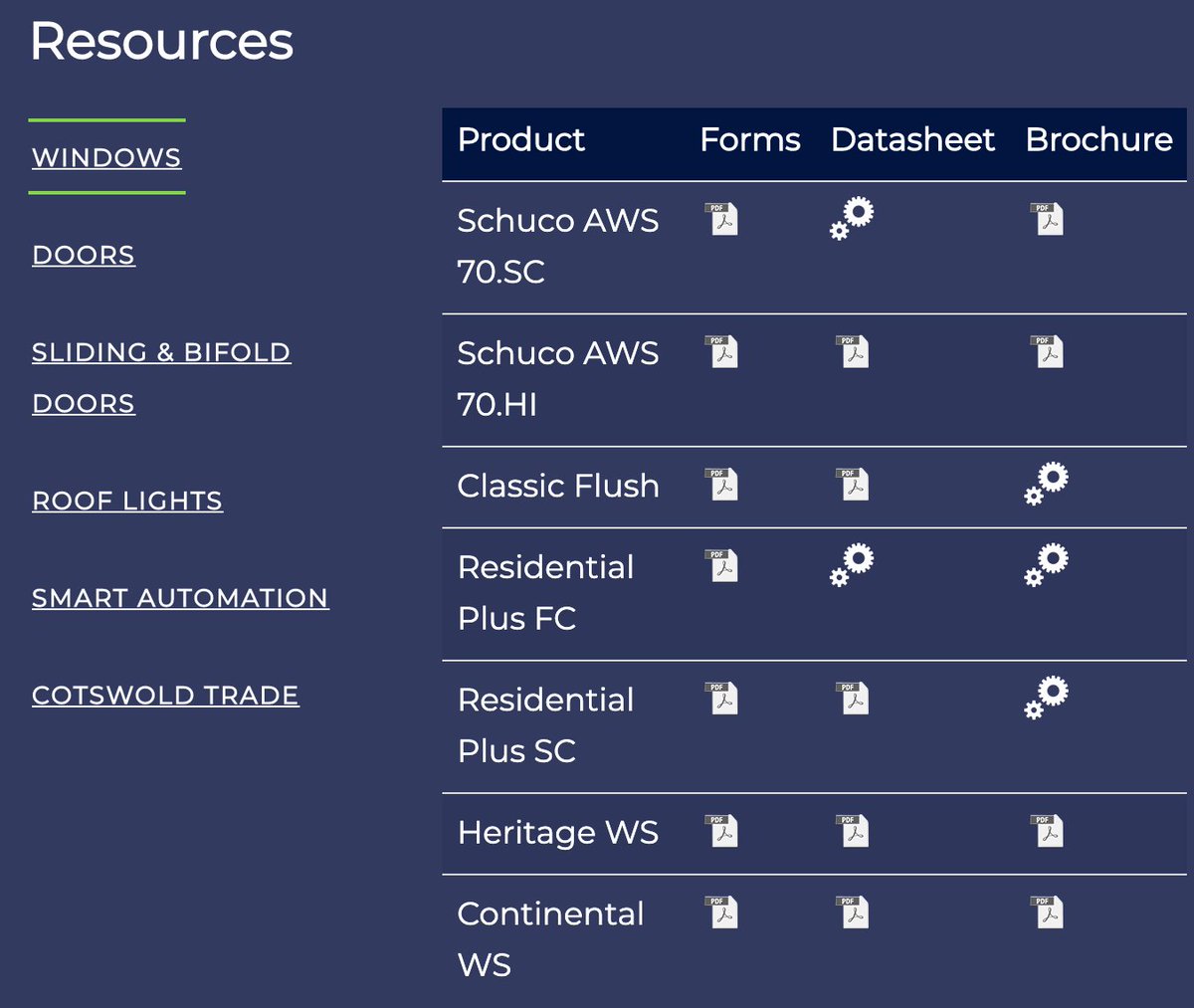This screenshot has height=1008, width=1194.
Task: Open Datasheet PDF for Continental WS
Action: 852,911
